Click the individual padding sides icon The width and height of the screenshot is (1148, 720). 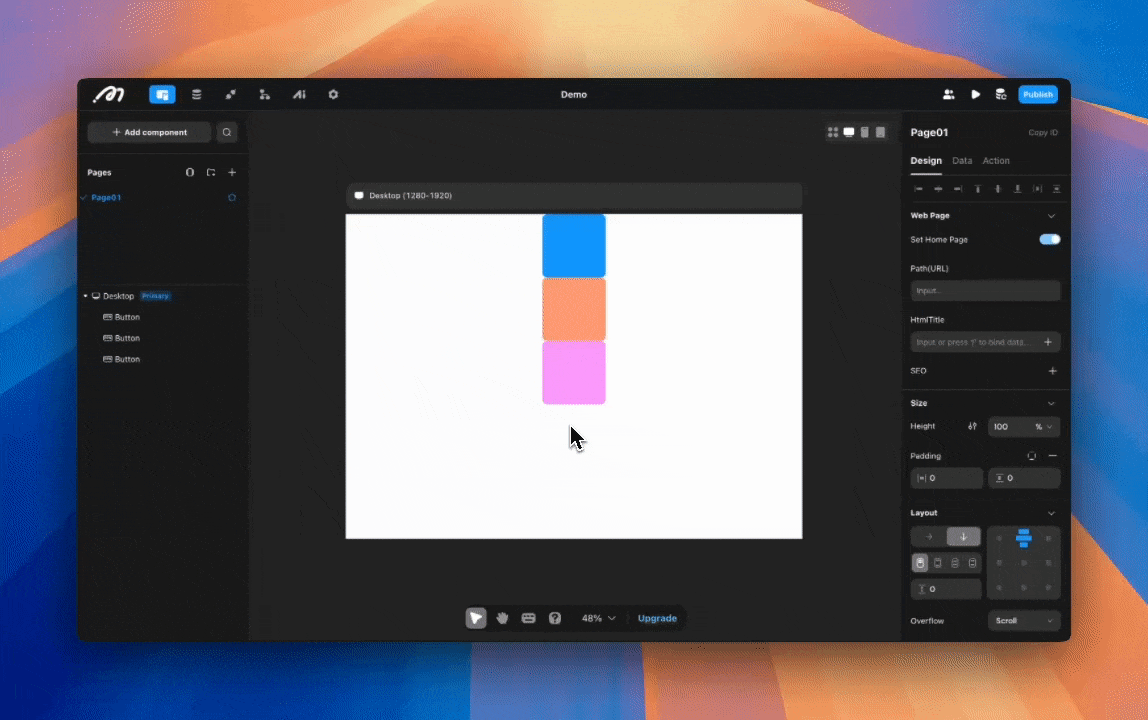coord(1032,456)
